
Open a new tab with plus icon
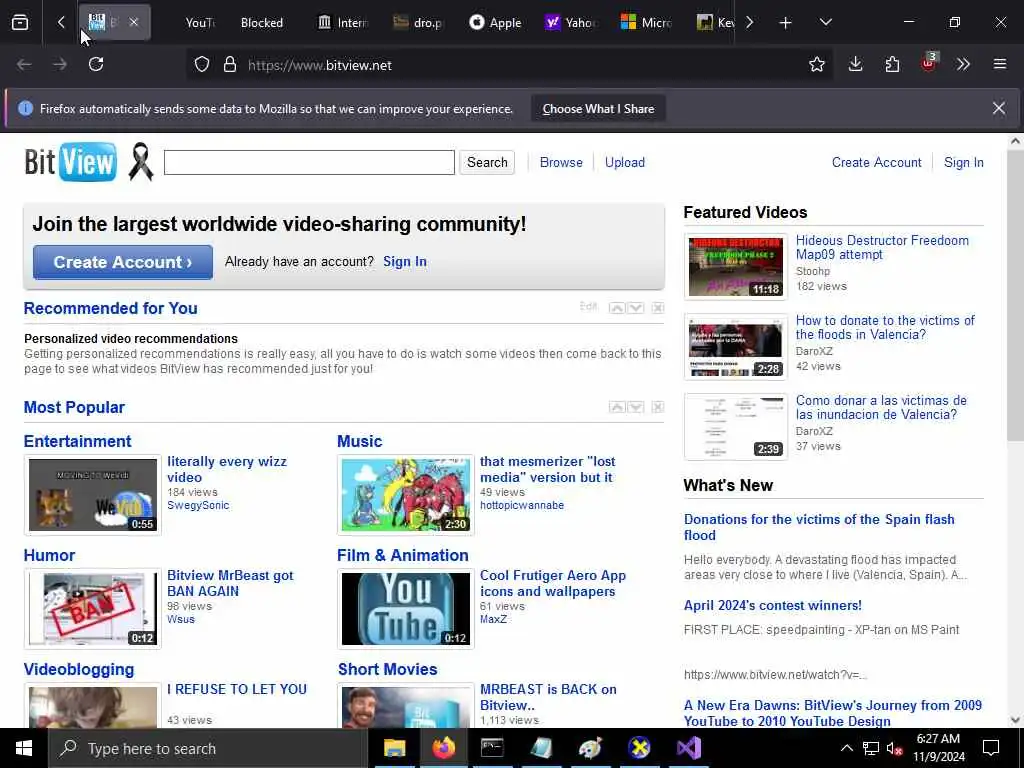(786, 23)
